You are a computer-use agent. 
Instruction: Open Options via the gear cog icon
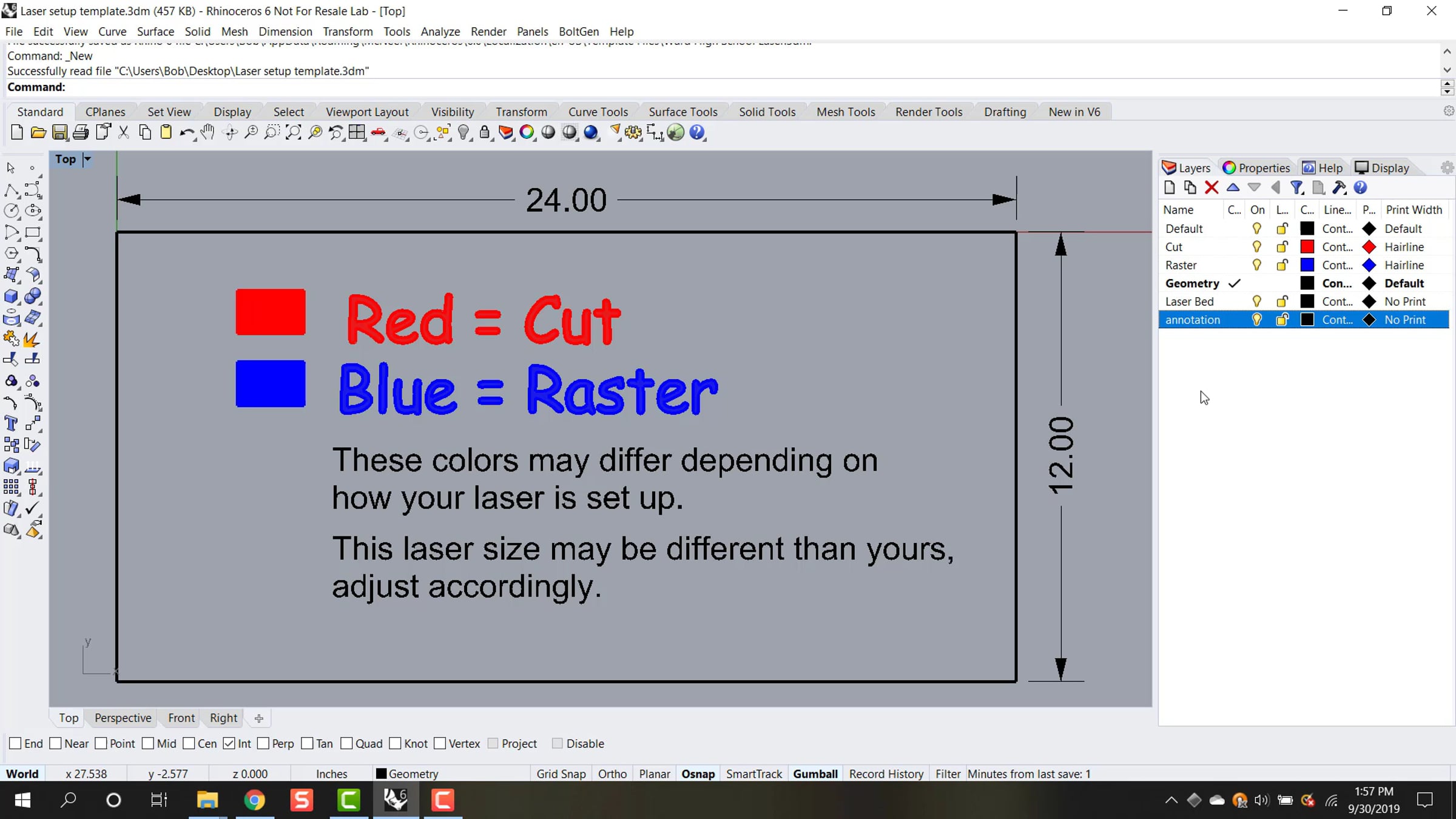(x=633, y=132)
